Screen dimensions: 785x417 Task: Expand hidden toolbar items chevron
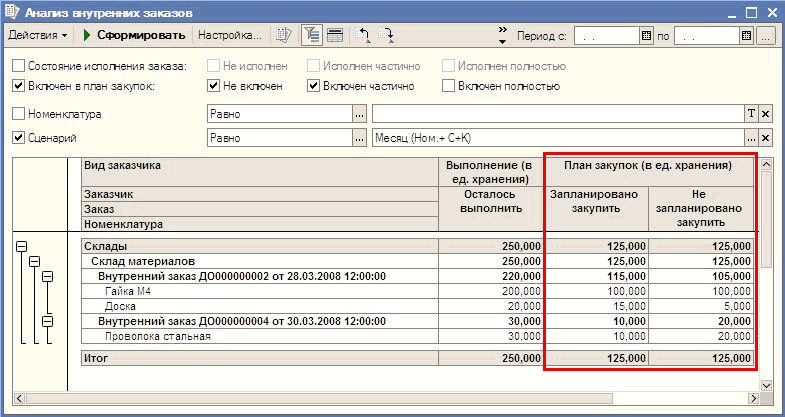(x=502, y=35)
